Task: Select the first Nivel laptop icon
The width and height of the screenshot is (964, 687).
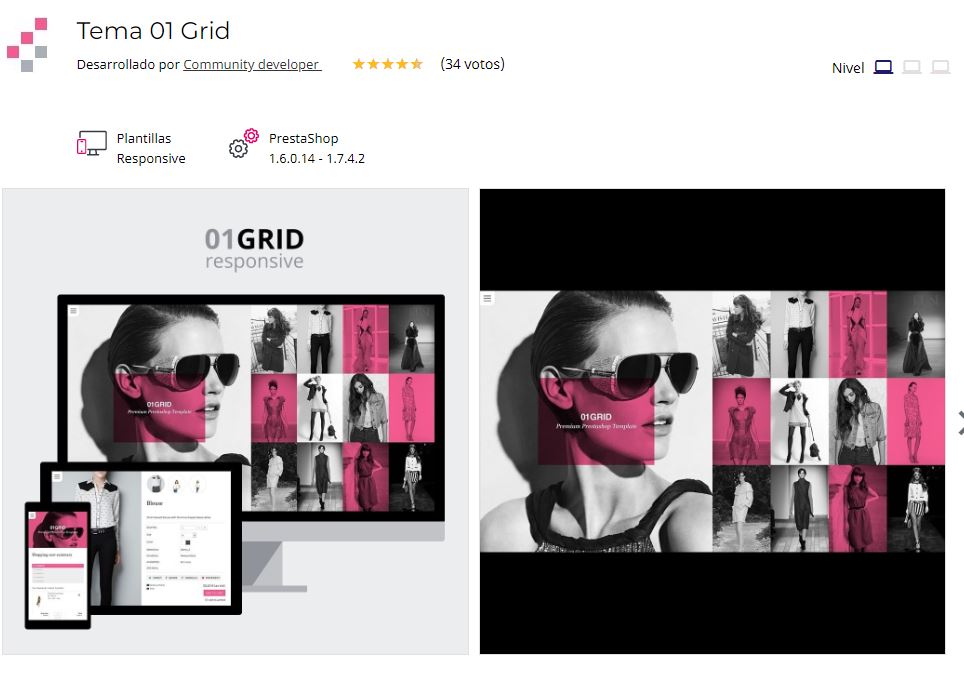Action: tap(883, 67)
